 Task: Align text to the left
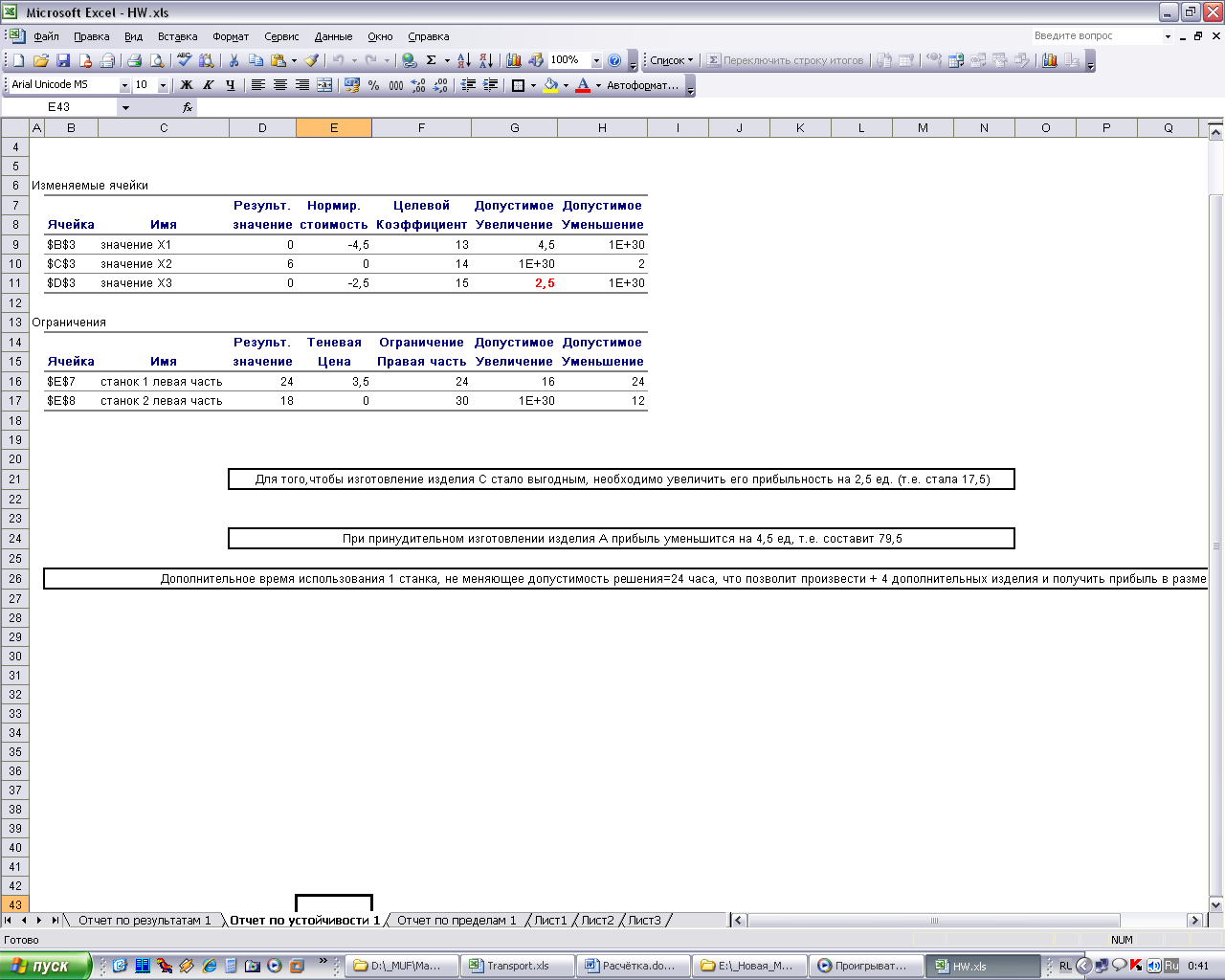pos(258,85)
